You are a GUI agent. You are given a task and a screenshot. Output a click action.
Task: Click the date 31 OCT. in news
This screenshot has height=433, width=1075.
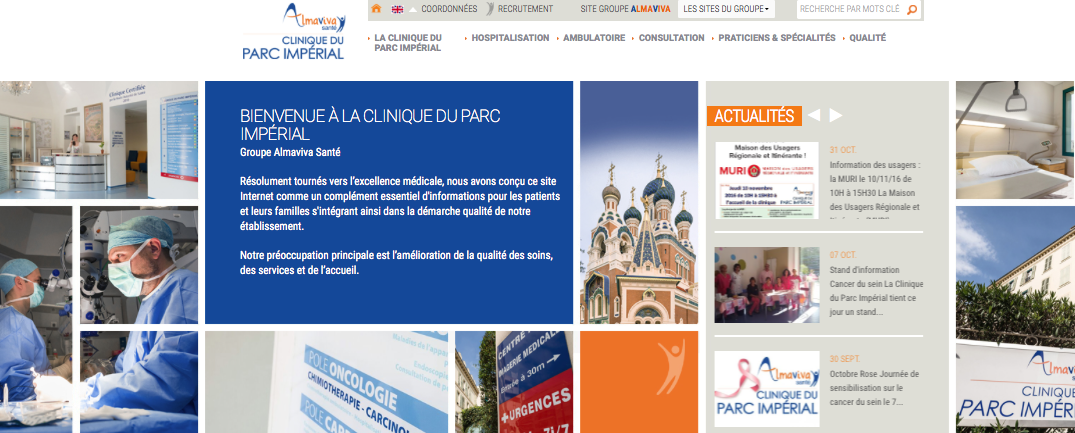tap(843, 149)
